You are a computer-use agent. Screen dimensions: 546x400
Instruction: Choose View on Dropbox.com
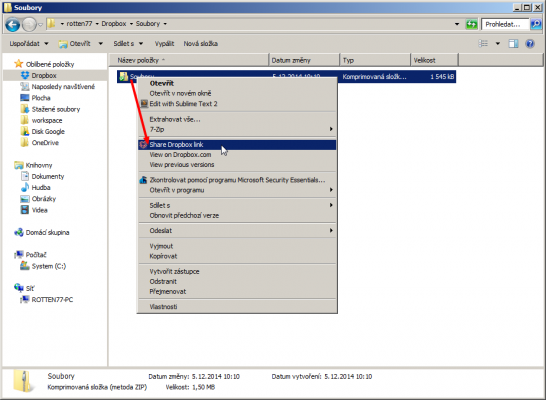(237, 155)
